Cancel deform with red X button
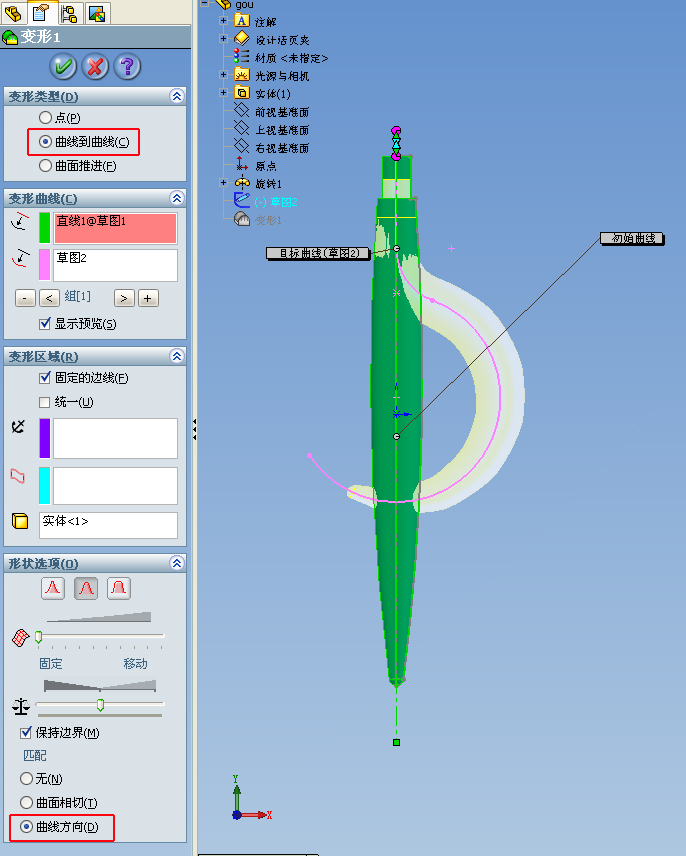Screen dimensions: 686x856 (x=95, y=67)
